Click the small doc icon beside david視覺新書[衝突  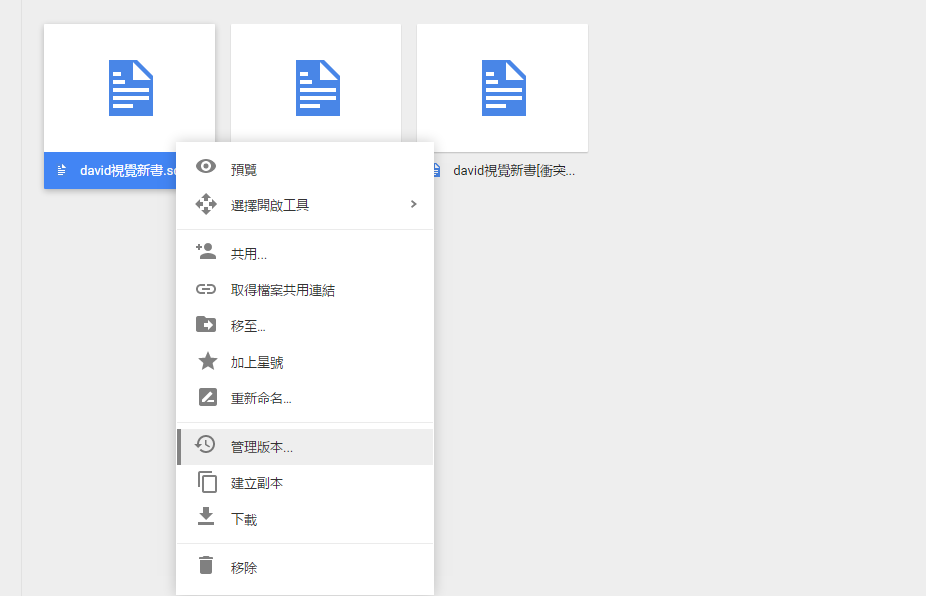point(436,171)
